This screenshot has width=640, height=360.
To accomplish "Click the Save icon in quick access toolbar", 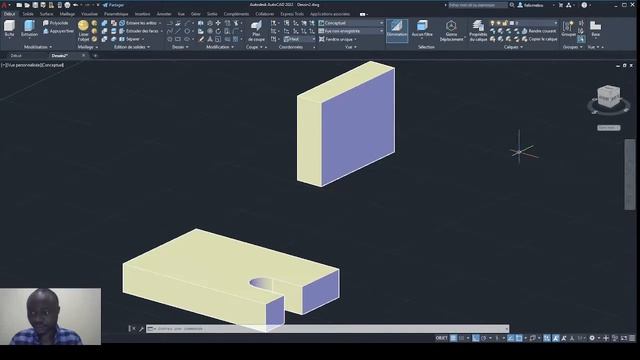I will (35, 5).
